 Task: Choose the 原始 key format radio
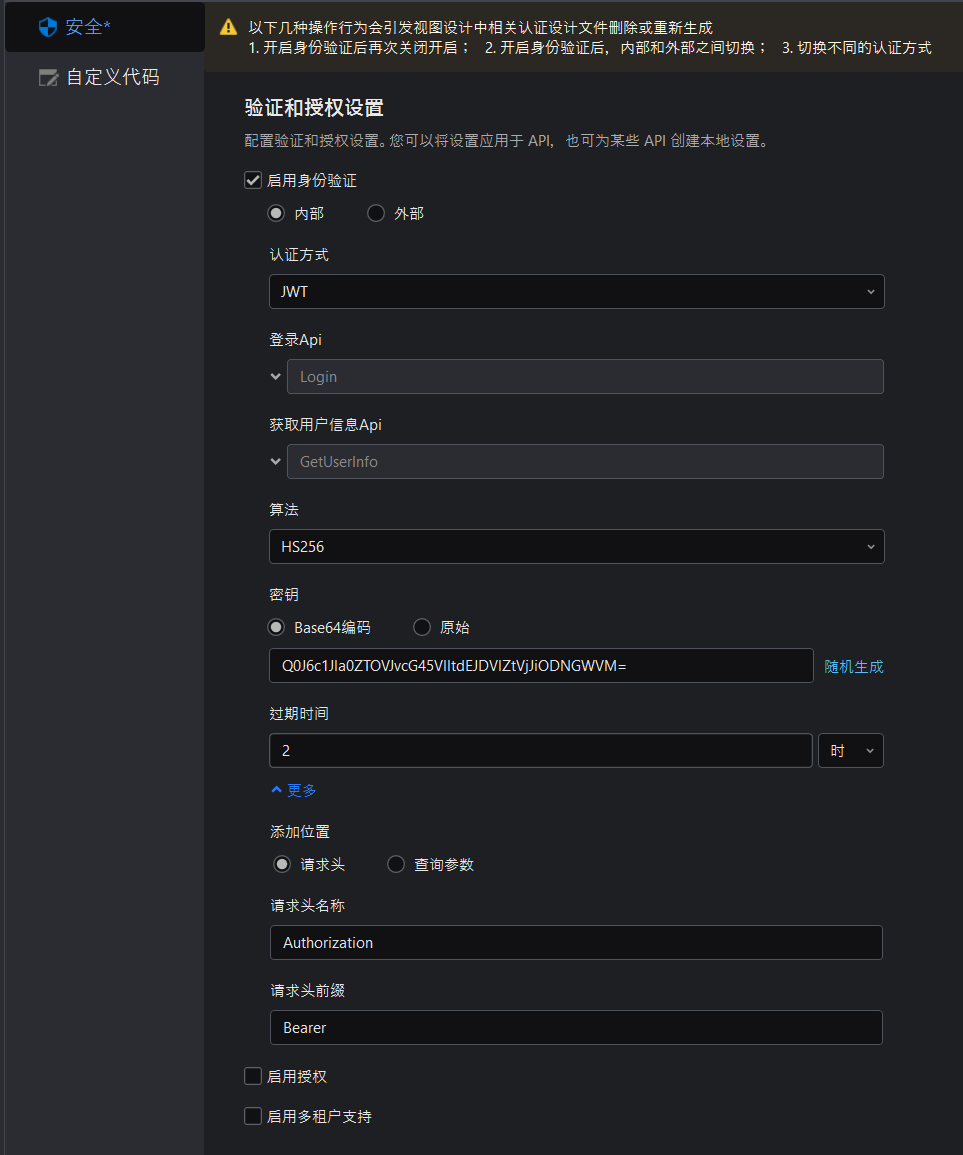(x=422, y=628)
